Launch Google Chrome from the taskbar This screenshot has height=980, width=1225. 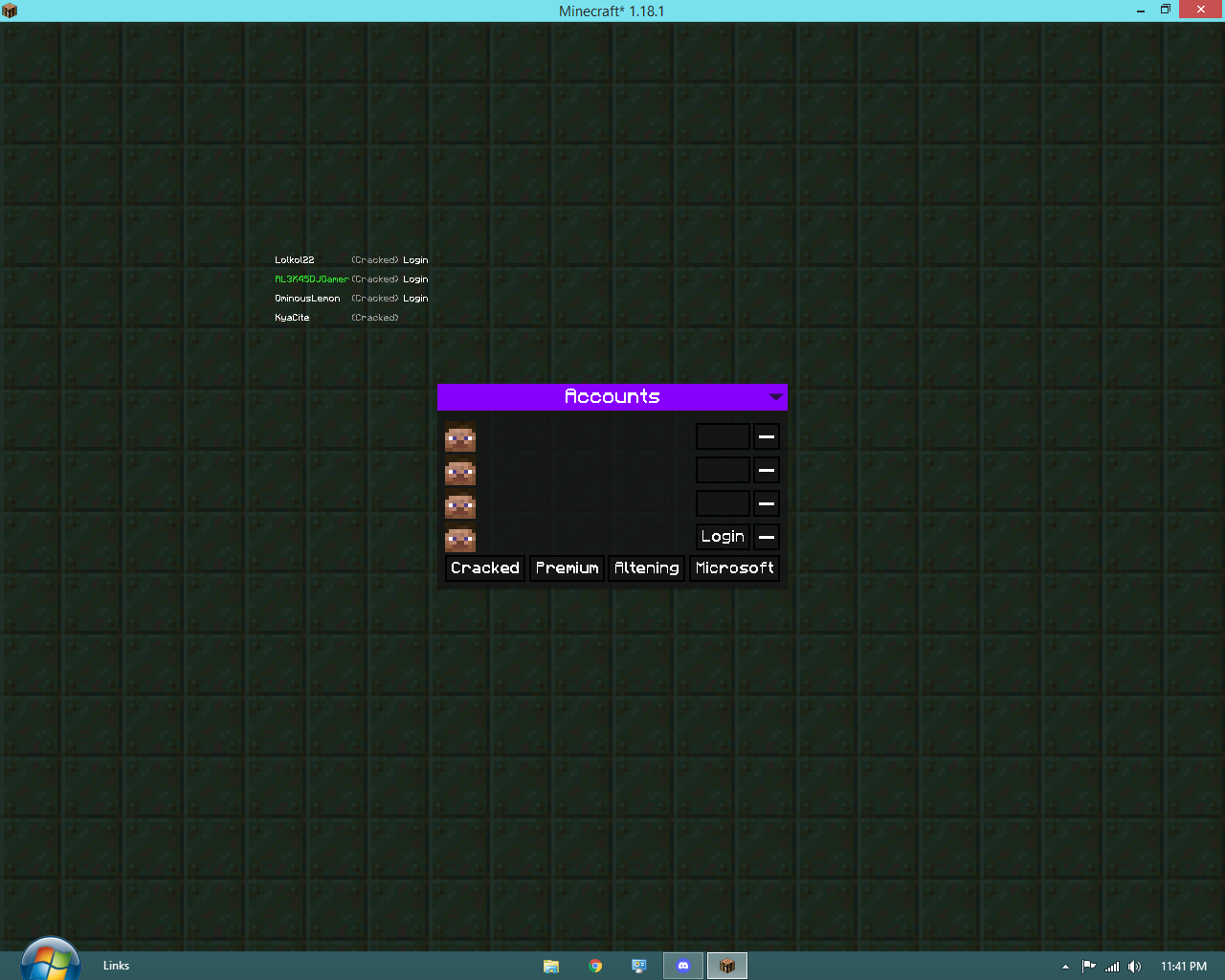pos(595,966)
